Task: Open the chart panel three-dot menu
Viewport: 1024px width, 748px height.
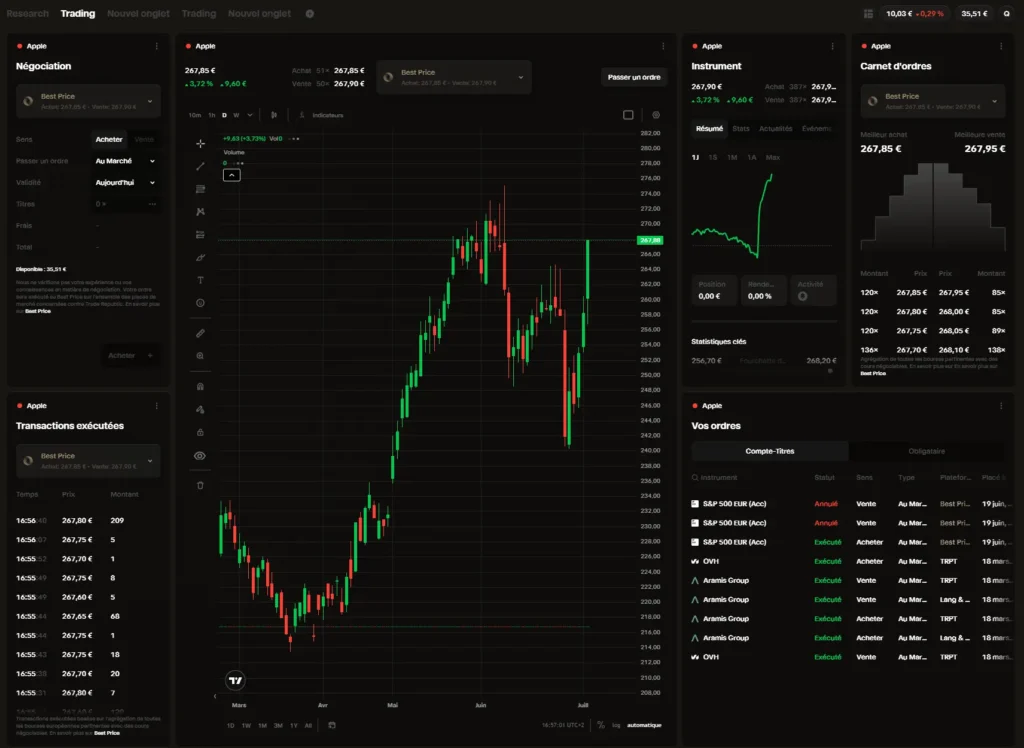Action: tap(663, 46)
